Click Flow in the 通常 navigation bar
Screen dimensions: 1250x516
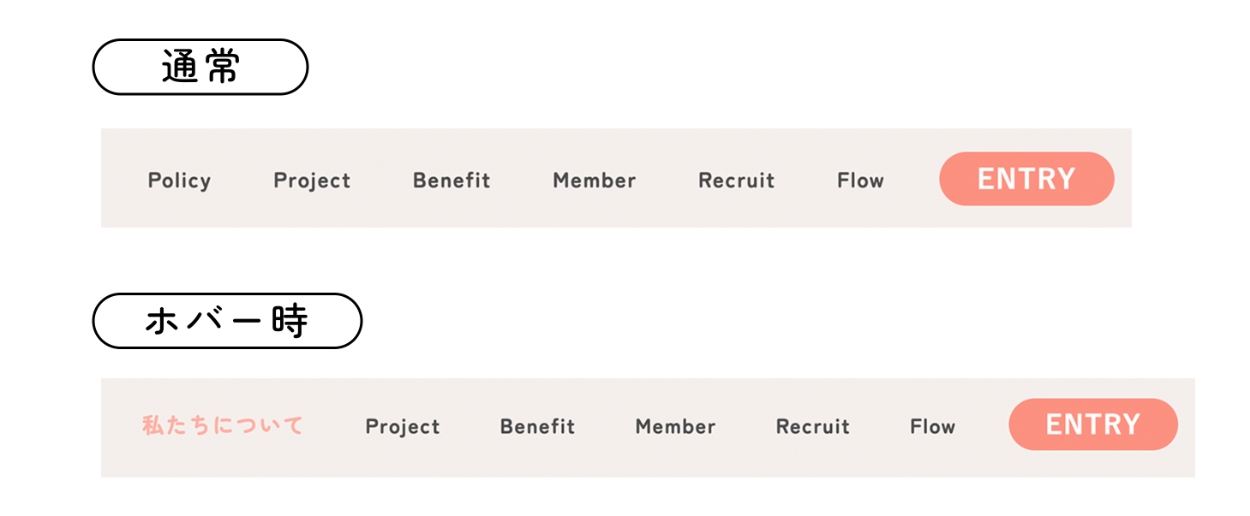860,181
